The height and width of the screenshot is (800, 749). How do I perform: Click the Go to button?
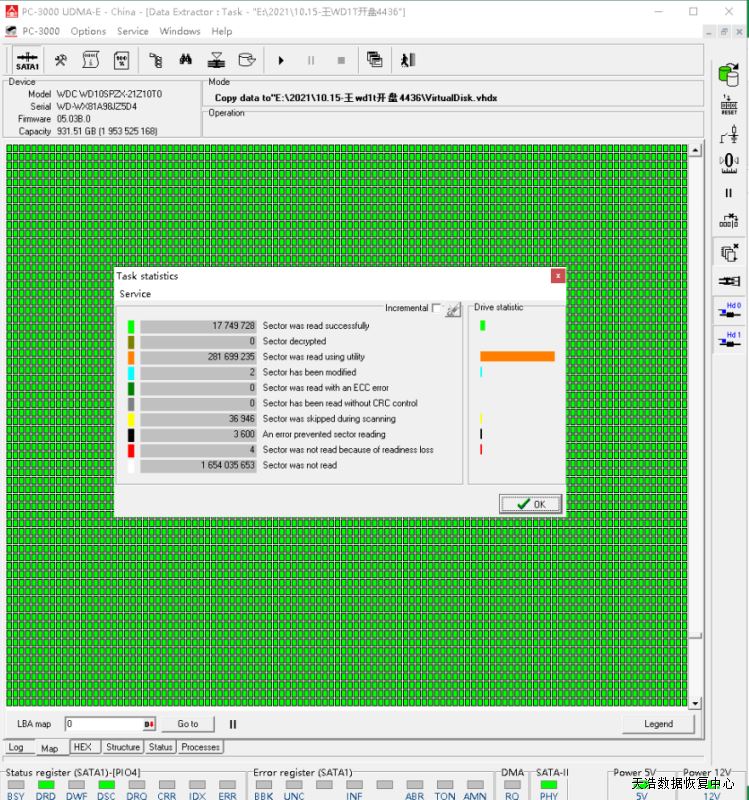click(x=188, y=724)
